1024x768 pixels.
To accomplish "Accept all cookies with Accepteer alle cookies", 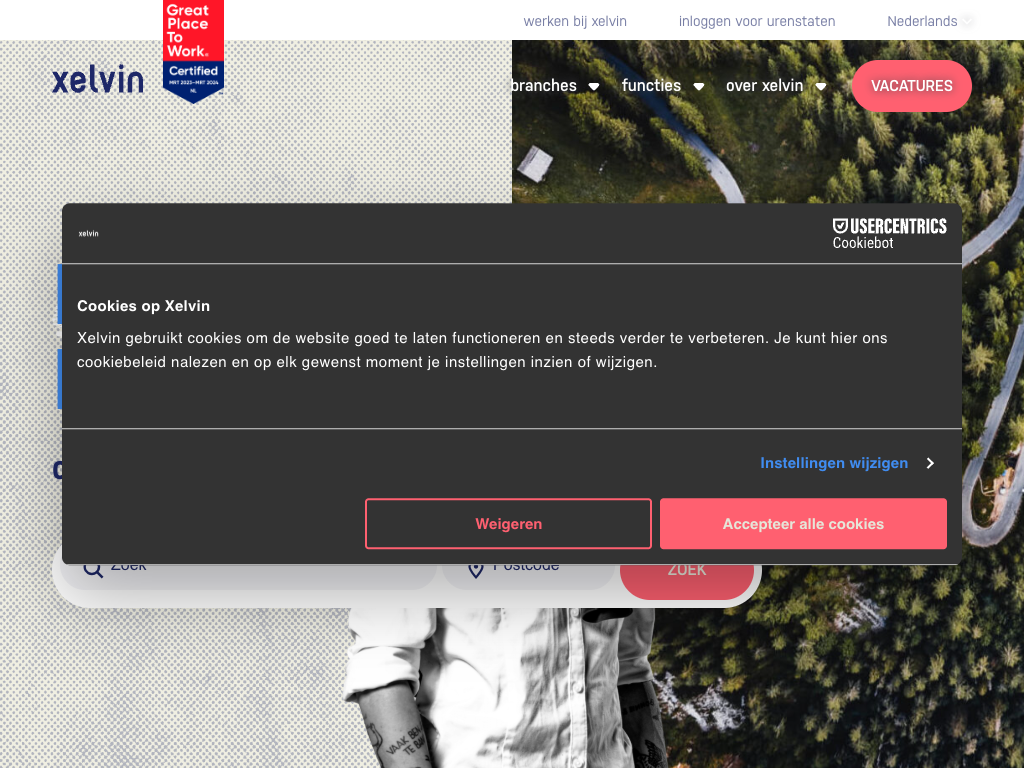I will [803, 524].
